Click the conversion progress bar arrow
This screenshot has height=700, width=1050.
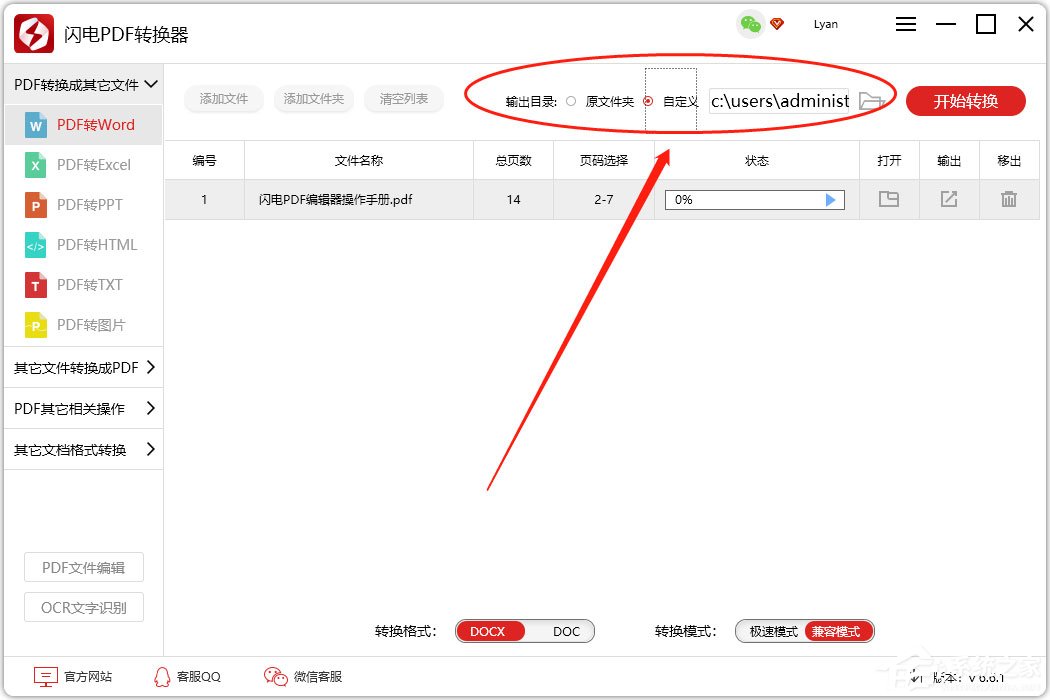pyautogui.click(x=830, y=199)
